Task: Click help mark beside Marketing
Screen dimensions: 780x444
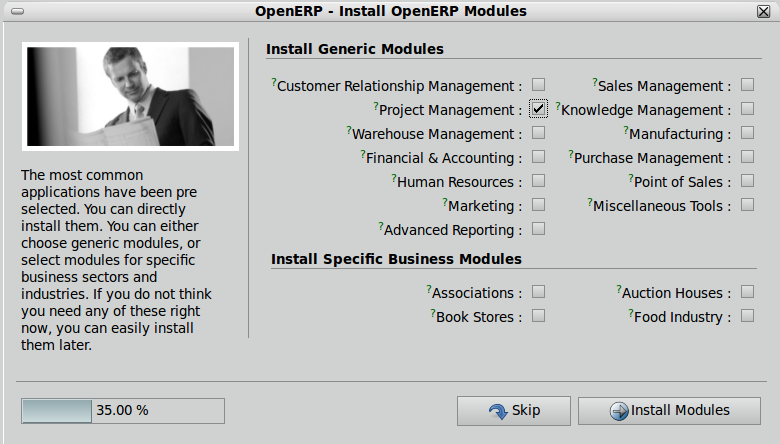Action: point(445,202)
